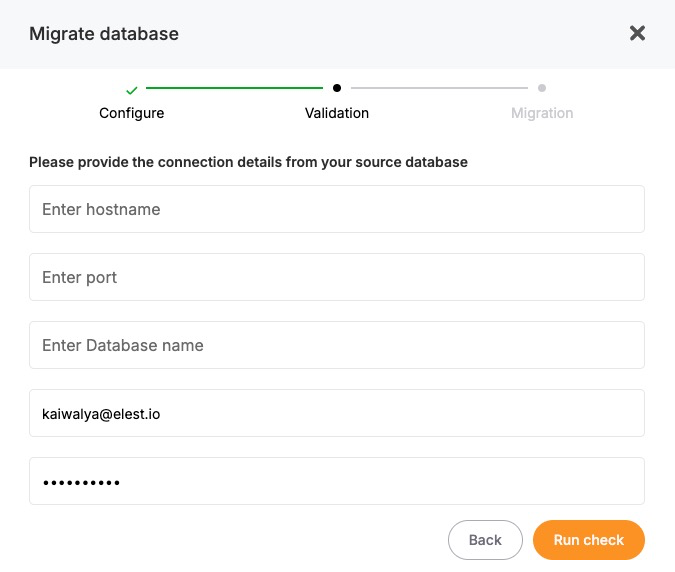Click into the Enter port field
675x572 pixels.
[x=337, y=277]
